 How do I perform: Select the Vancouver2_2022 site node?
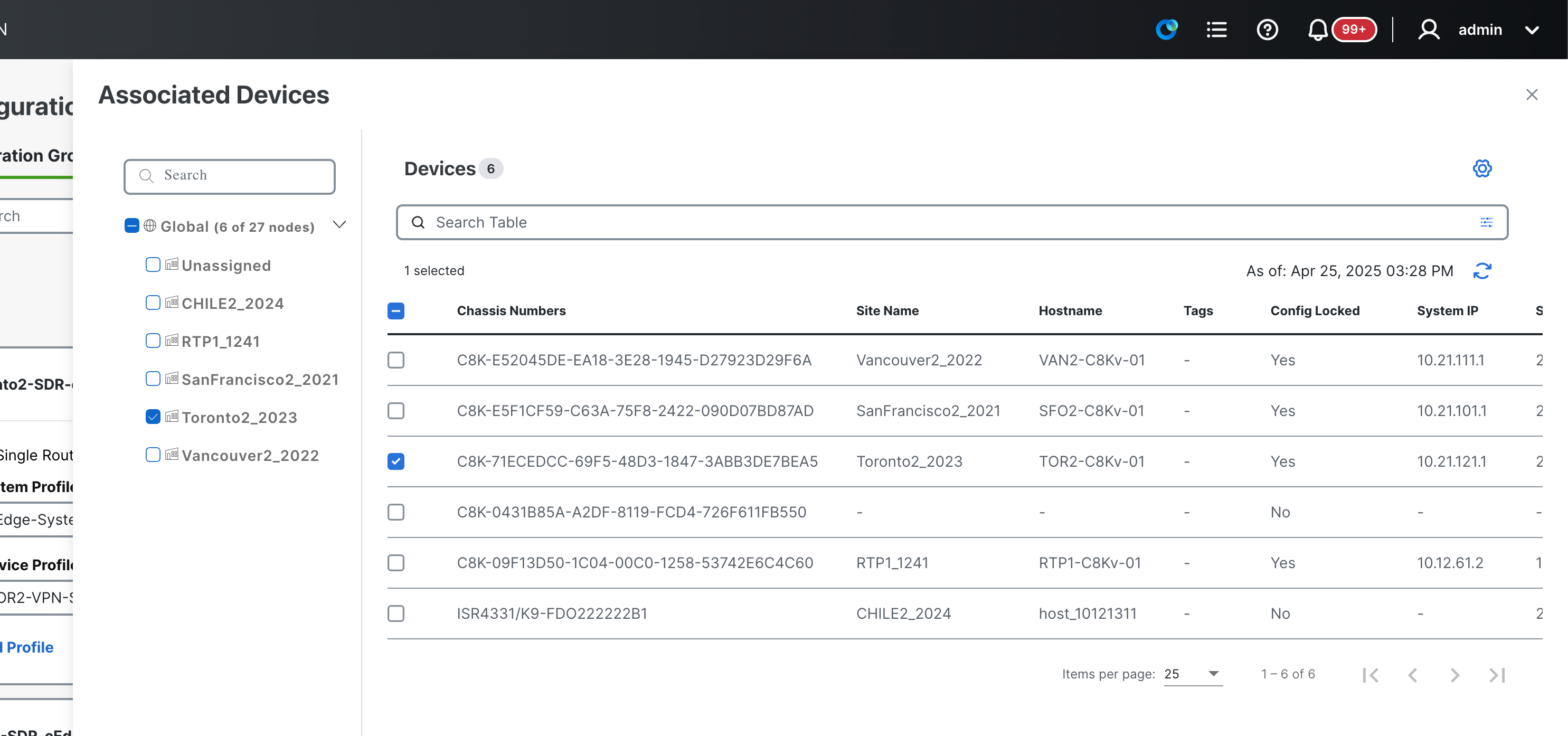click(250, 455)
